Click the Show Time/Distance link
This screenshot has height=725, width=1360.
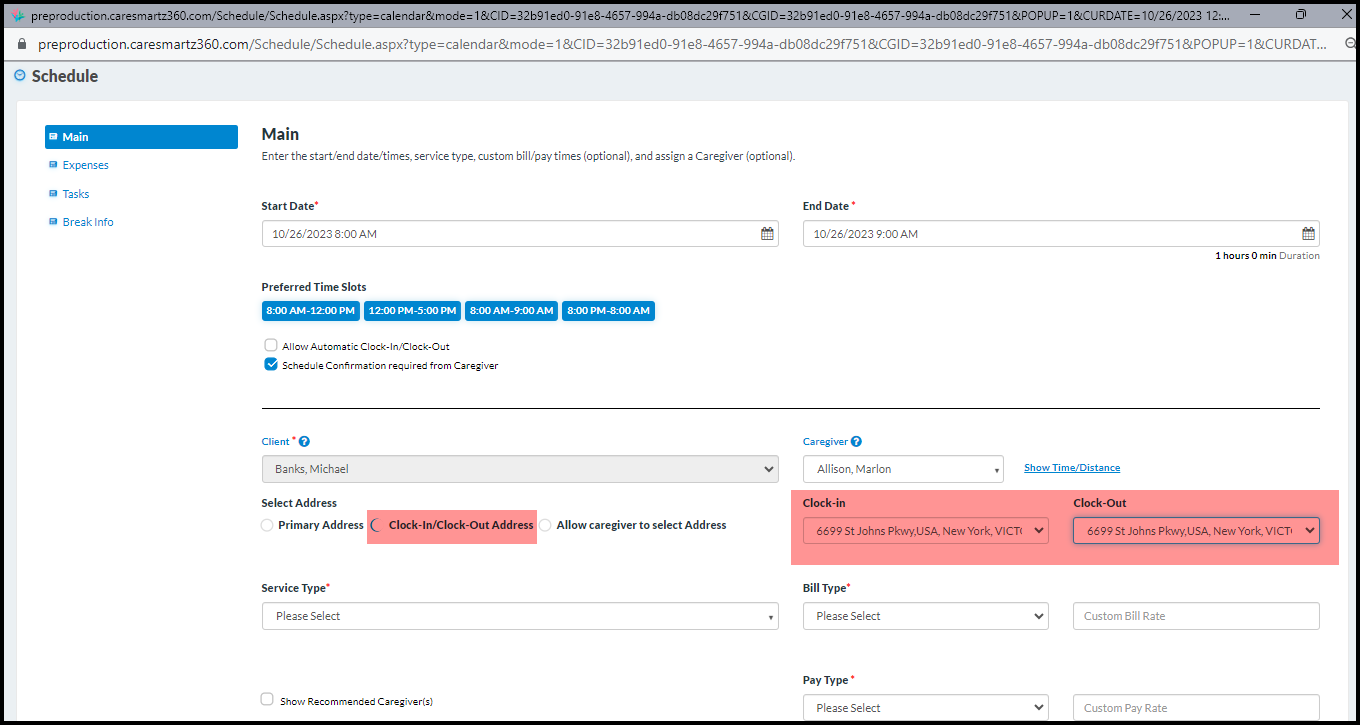pos(1071,468)
